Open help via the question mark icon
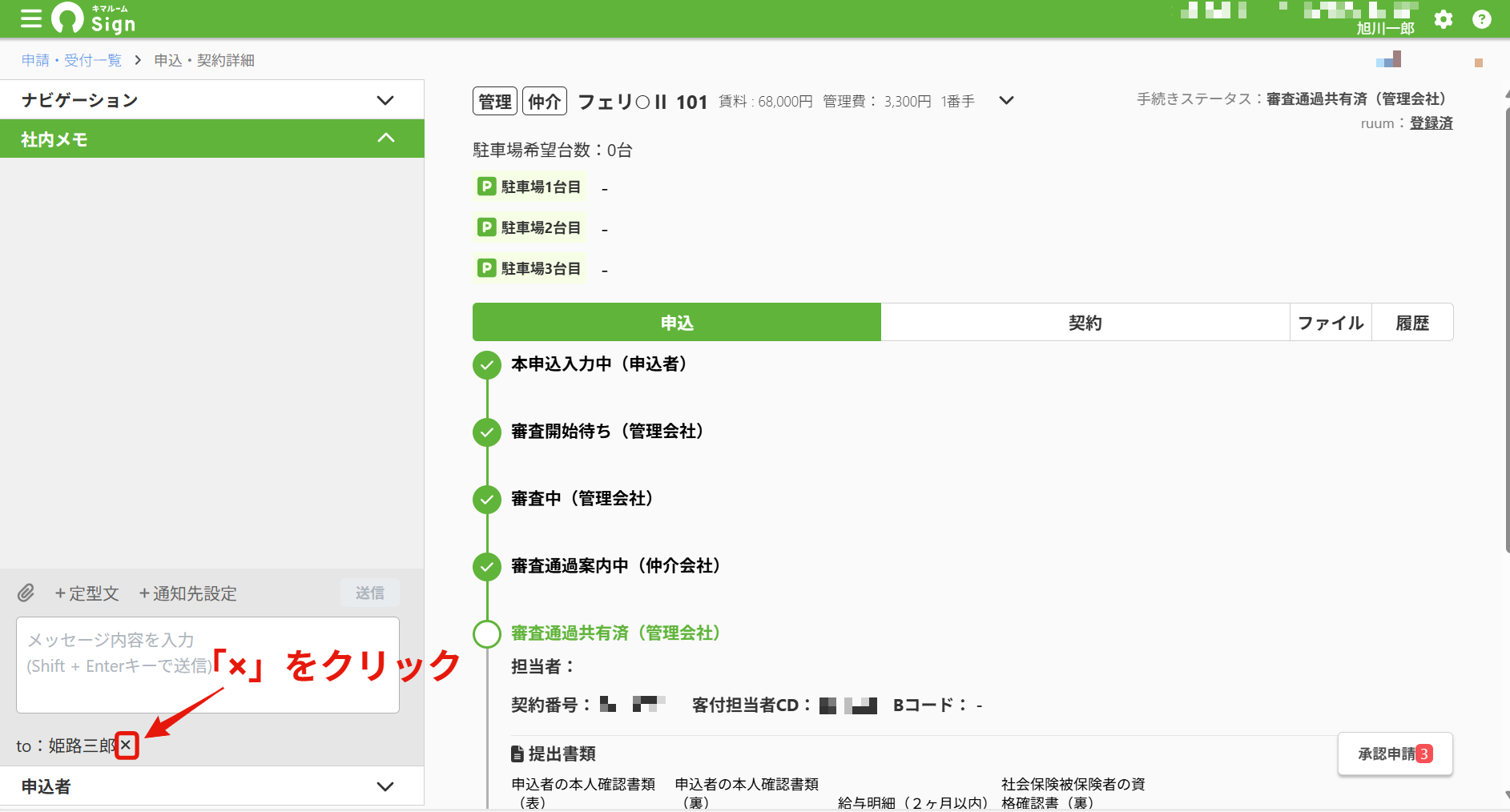 (1482, 19)
